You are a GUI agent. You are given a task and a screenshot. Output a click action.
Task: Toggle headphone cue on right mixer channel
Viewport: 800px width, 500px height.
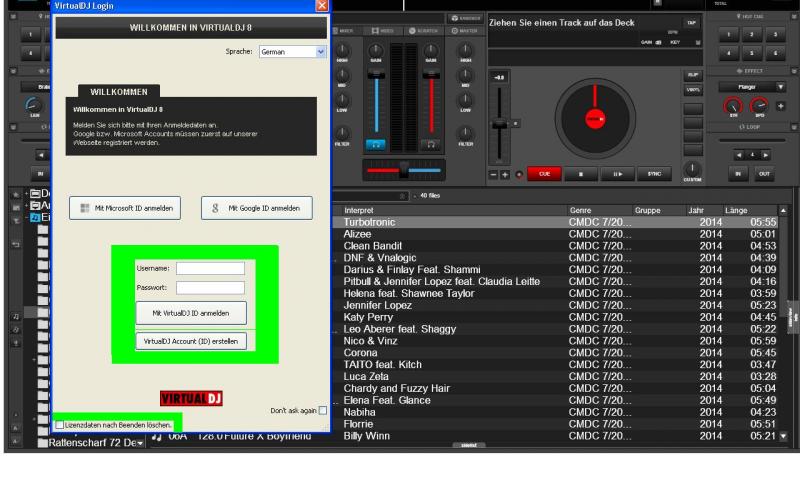pos(431,145)
